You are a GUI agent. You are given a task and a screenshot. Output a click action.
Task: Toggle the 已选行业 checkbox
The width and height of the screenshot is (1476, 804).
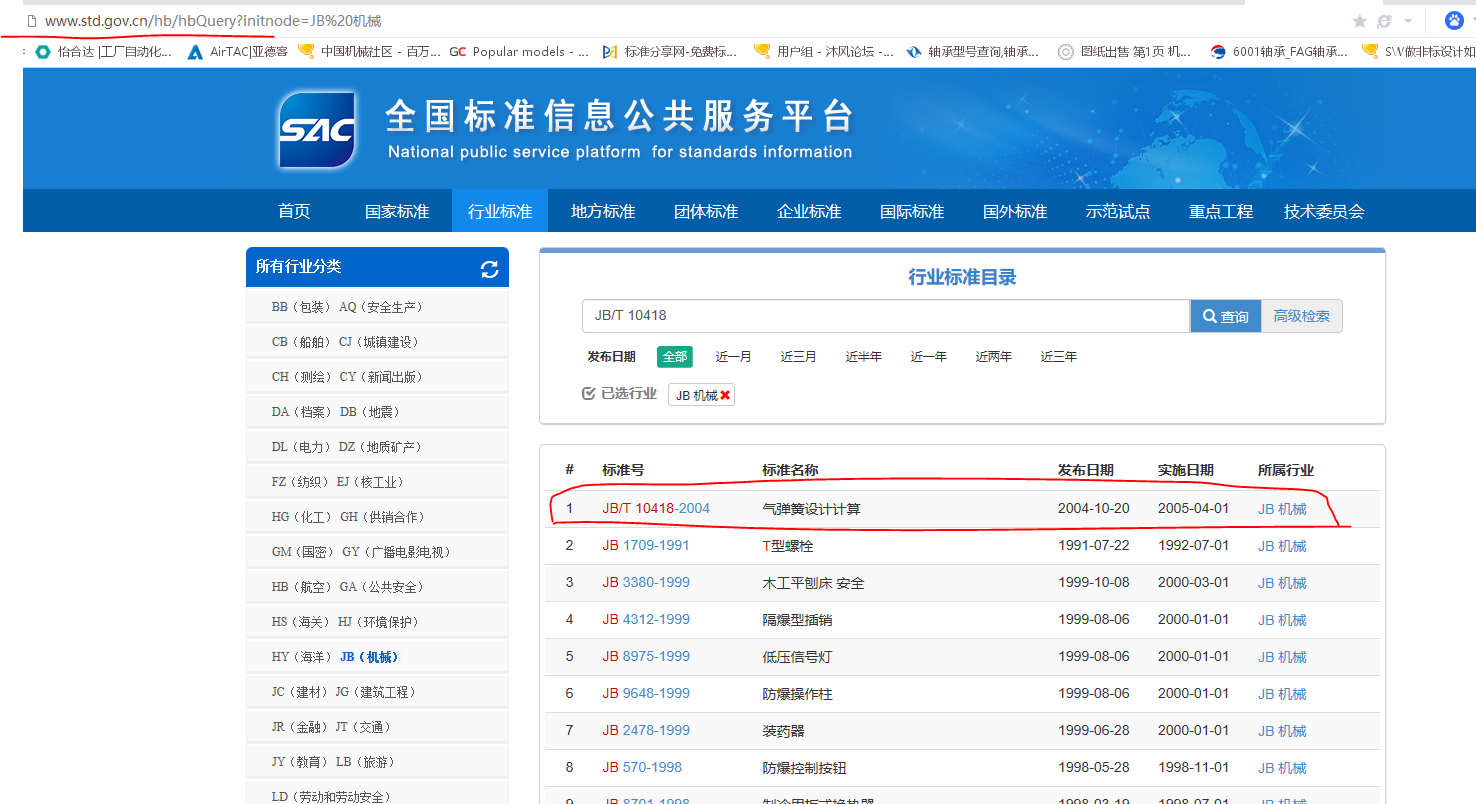click(589, 394)
